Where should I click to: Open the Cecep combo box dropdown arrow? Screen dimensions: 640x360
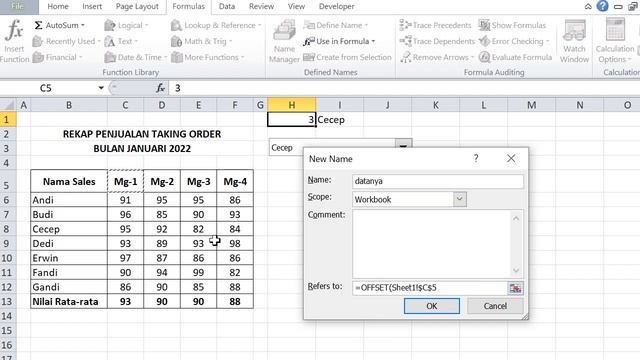coord(403,144)
